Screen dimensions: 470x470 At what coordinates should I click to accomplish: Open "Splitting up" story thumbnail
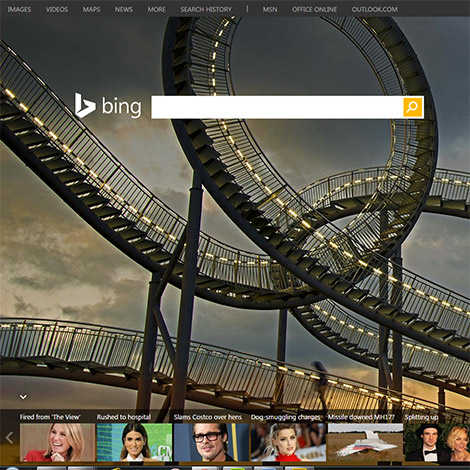[437, 442]
